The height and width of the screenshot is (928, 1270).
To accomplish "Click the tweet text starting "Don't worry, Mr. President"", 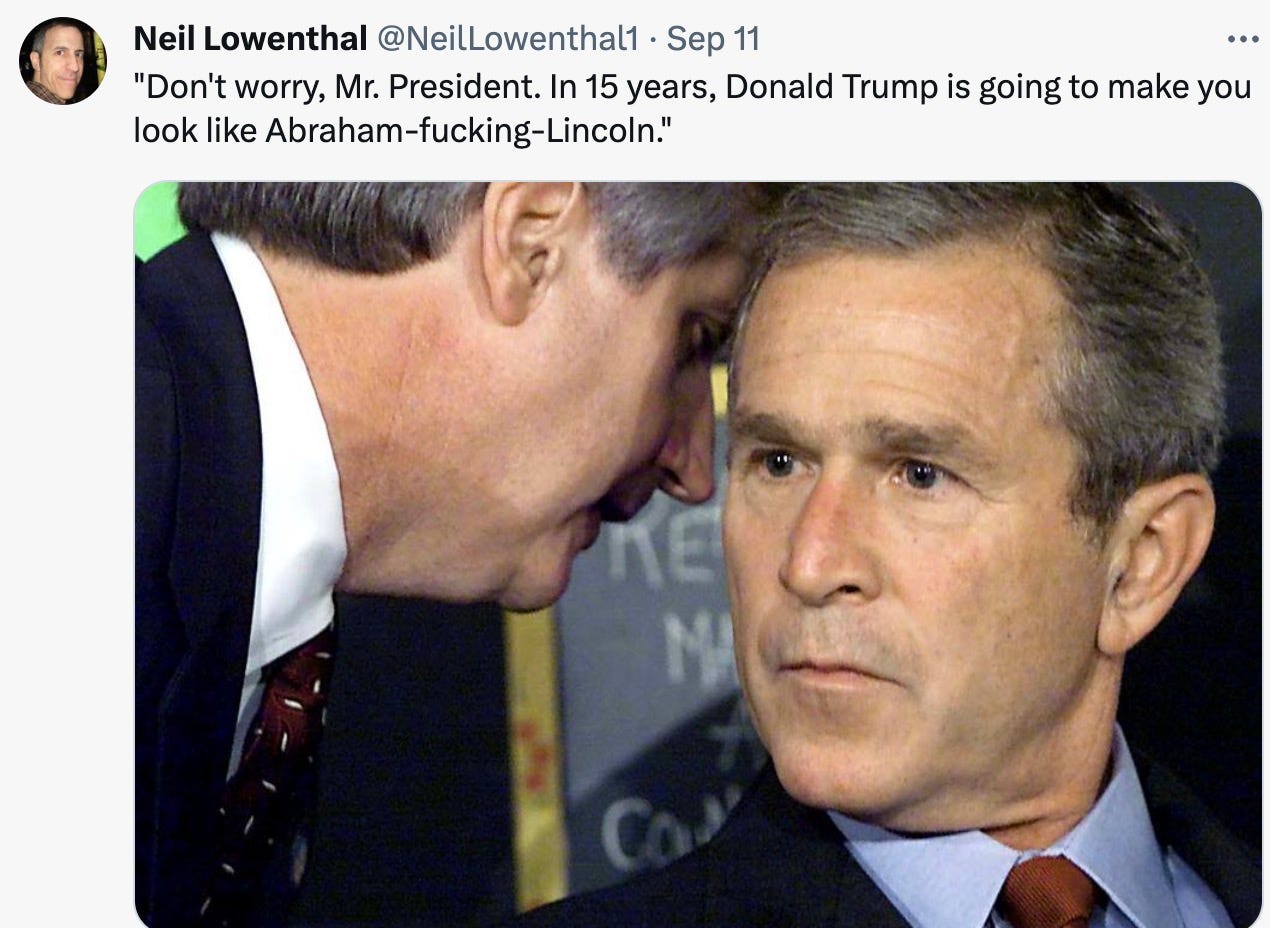I will (692, 108).
